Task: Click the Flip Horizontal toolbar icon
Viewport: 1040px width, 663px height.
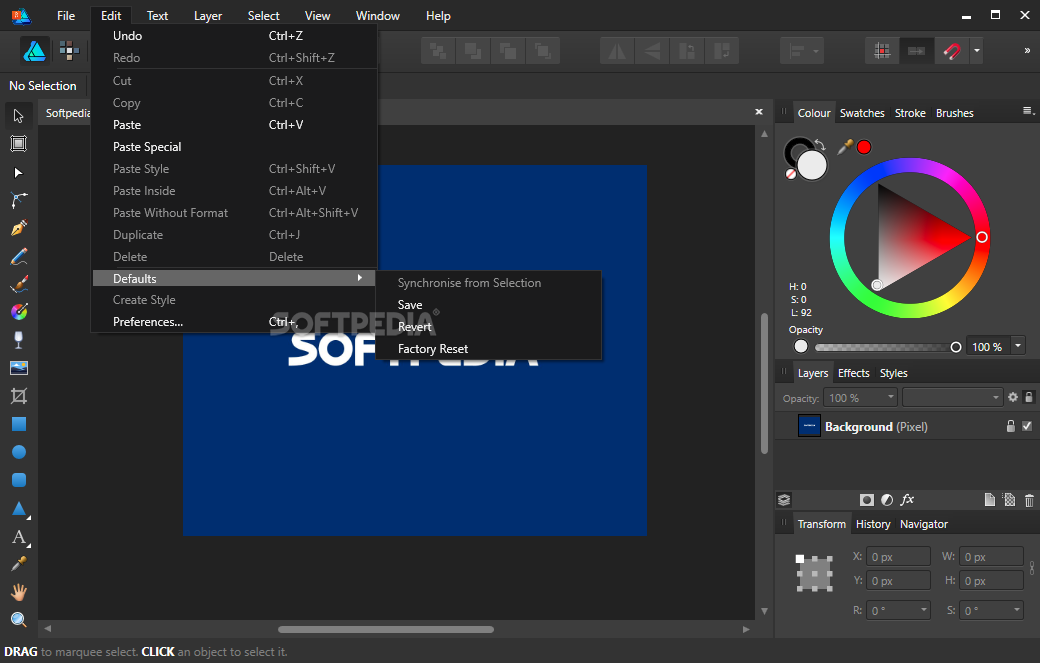Action: (617, 51)
